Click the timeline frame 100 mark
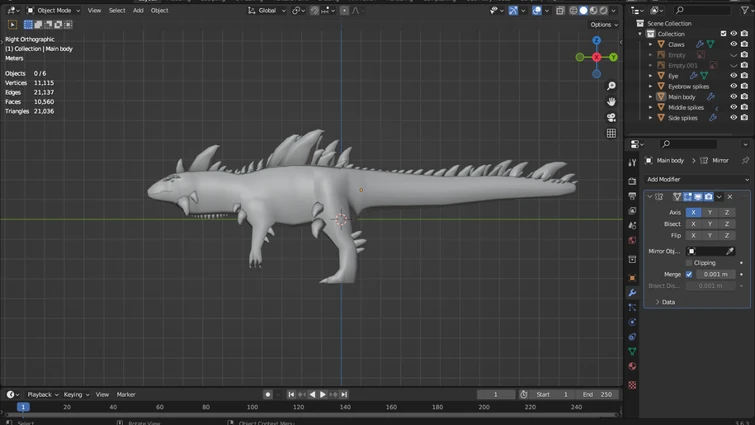Screen dimensions: 755x425 click(252, 407)
